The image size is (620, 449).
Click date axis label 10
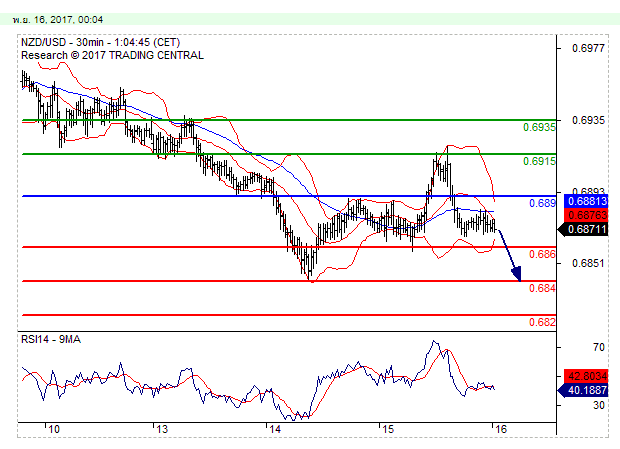tap(54, 429)
